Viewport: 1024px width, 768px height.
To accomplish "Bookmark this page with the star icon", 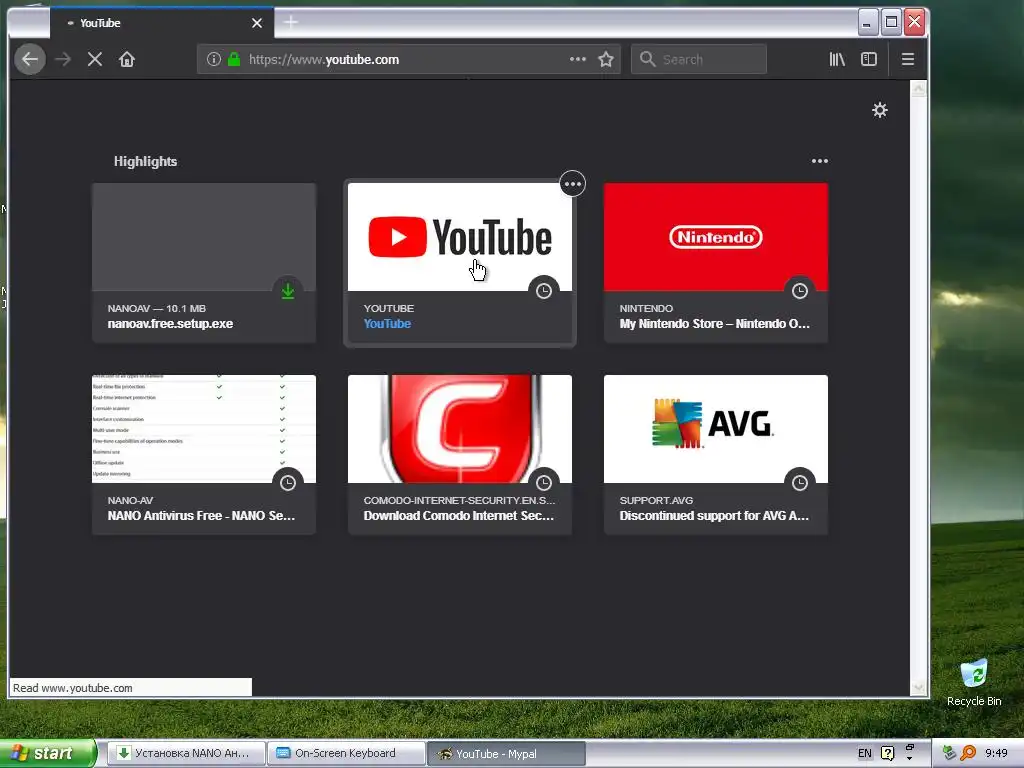I will (606, 59).
